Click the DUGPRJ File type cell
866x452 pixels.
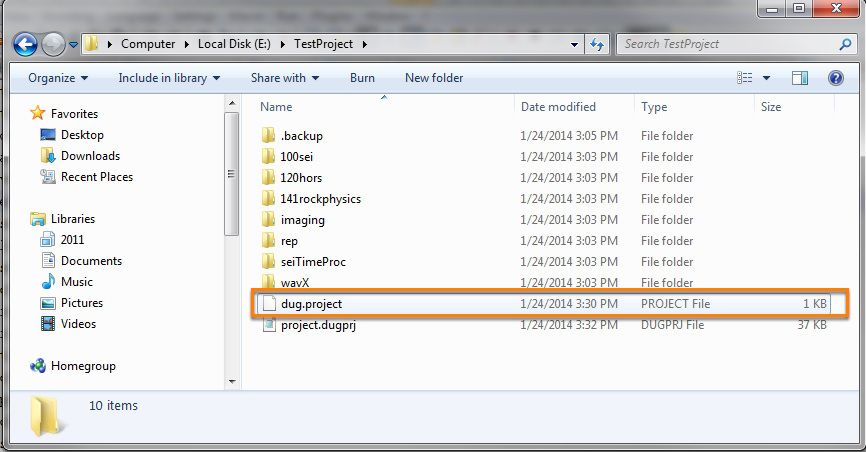pos(672,325)
